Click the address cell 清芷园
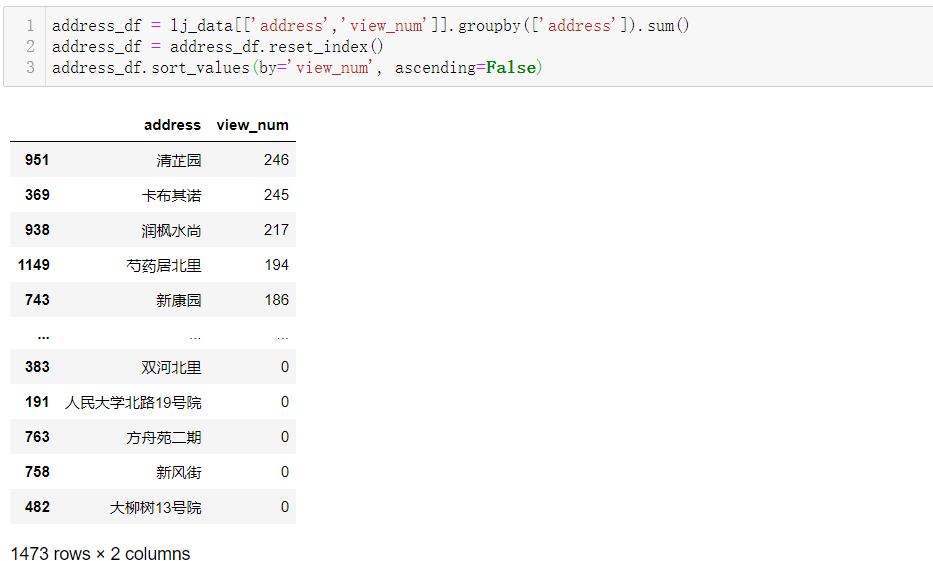The image size is (933, 561). 179,160
